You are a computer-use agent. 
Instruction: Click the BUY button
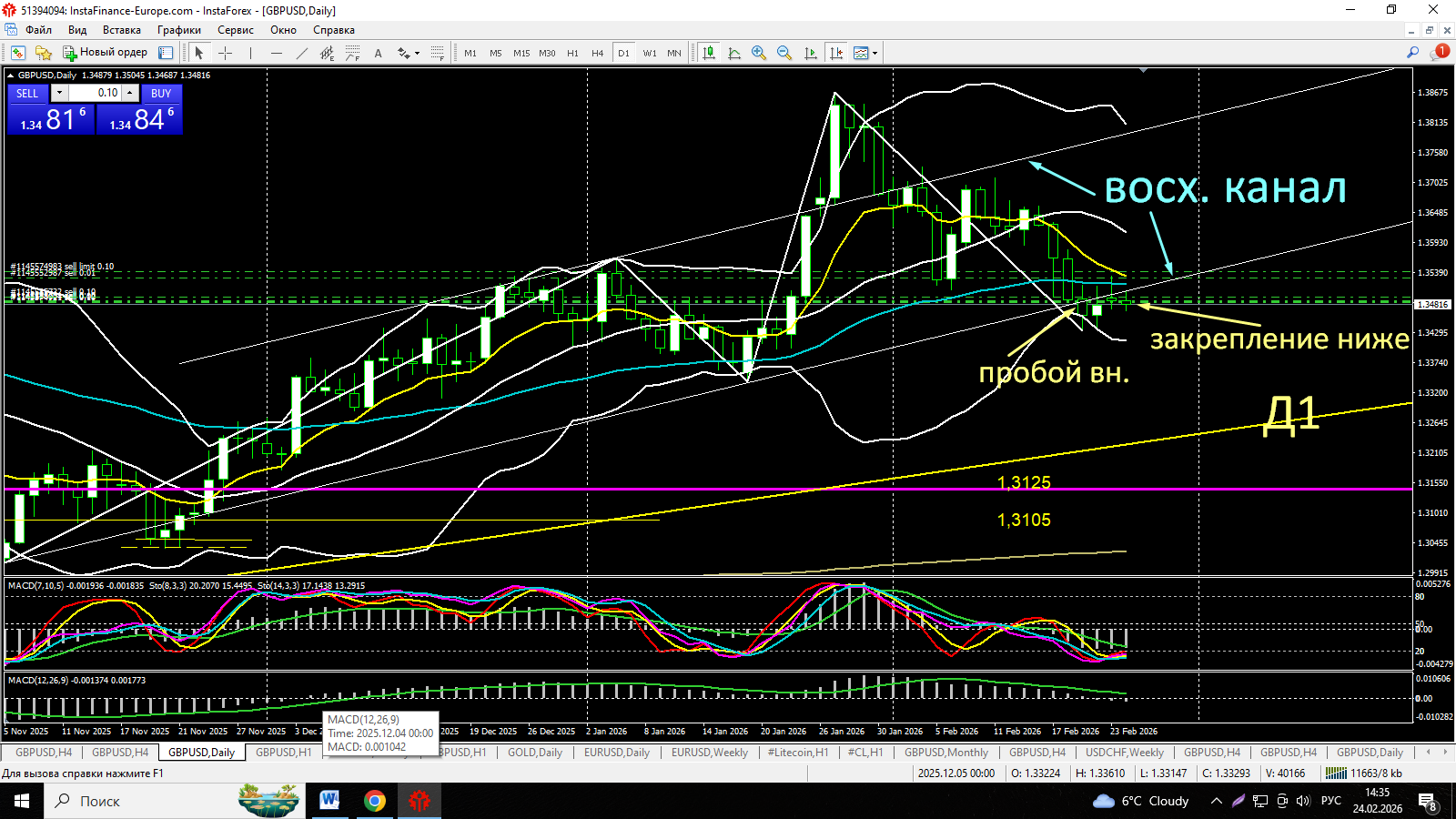pyautogui.click(x=161, y=93)
